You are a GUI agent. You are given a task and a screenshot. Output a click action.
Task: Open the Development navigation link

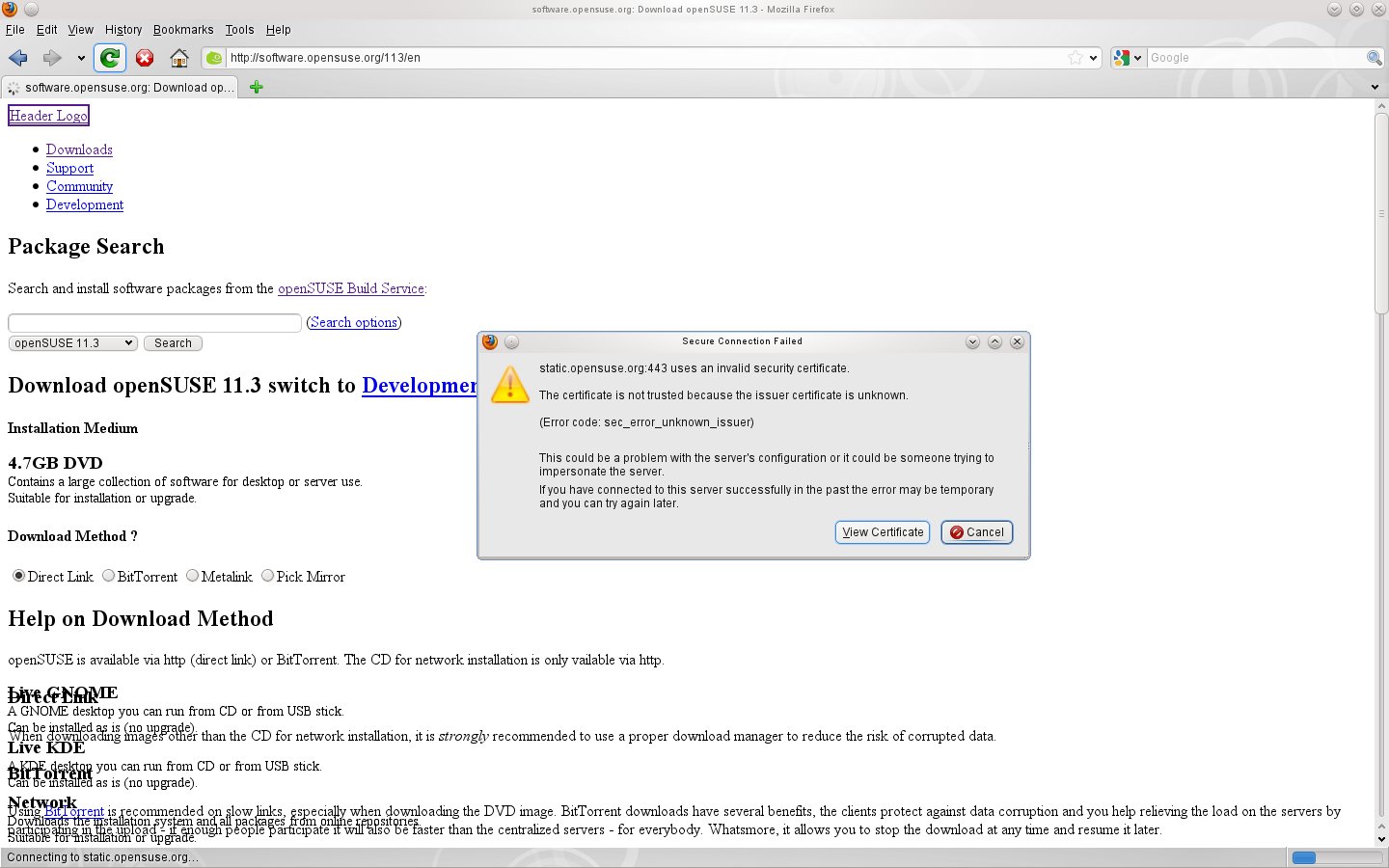pyautogui.click(x=85, y=204)
